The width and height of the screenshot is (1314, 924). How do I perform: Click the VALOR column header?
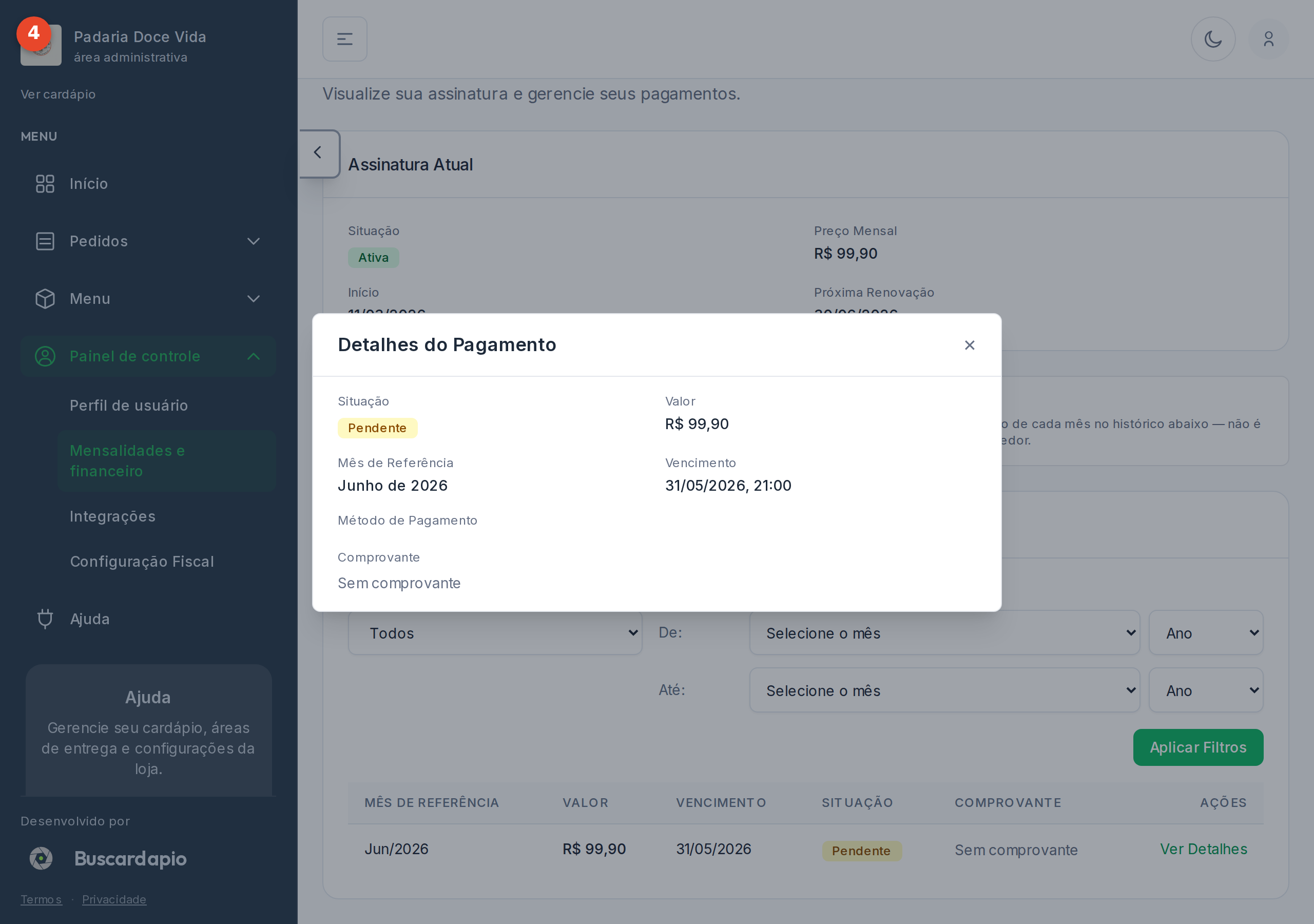585,803
